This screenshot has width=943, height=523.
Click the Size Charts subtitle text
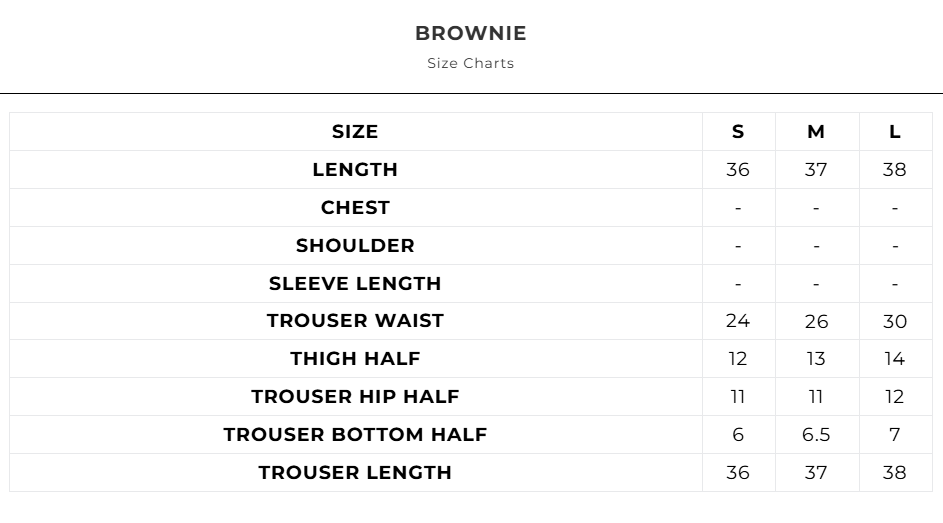470,63
